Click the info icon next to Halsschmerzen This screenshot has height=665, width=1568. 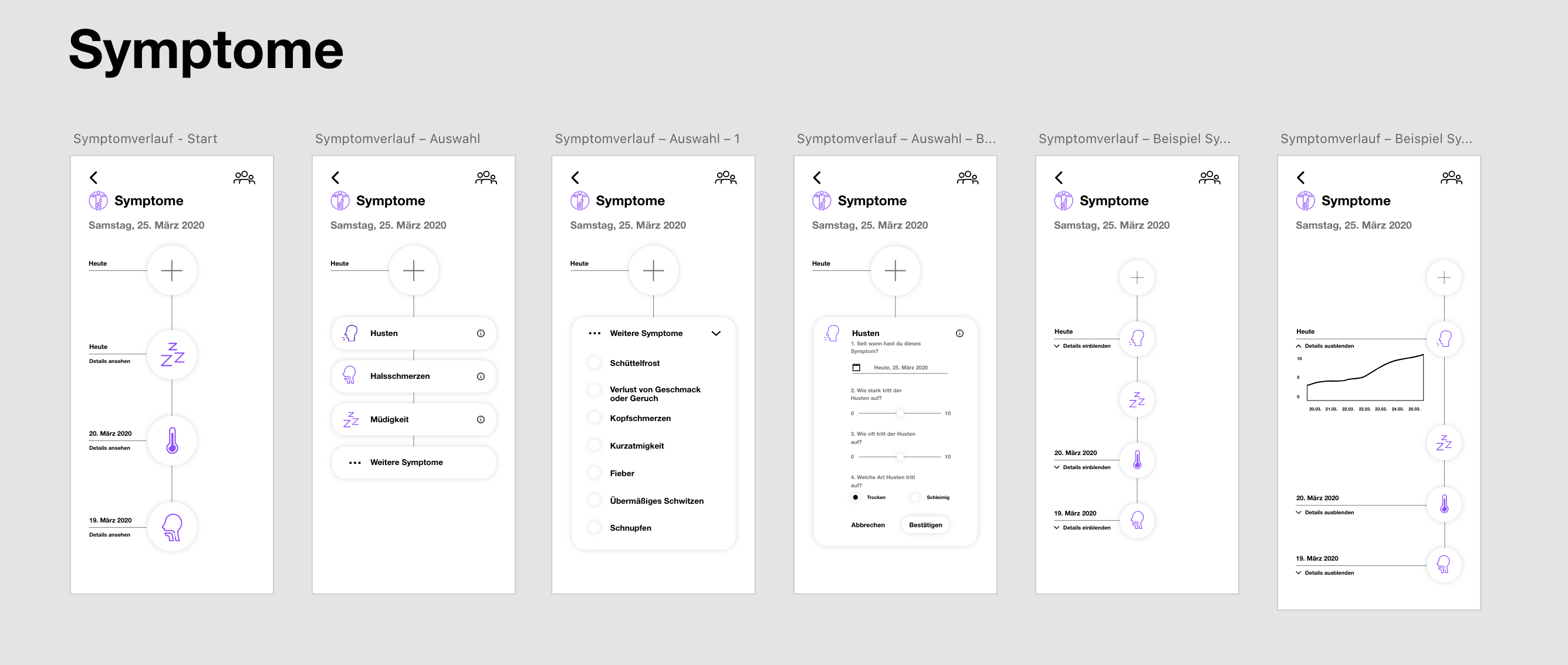click(x=480, y=376)
